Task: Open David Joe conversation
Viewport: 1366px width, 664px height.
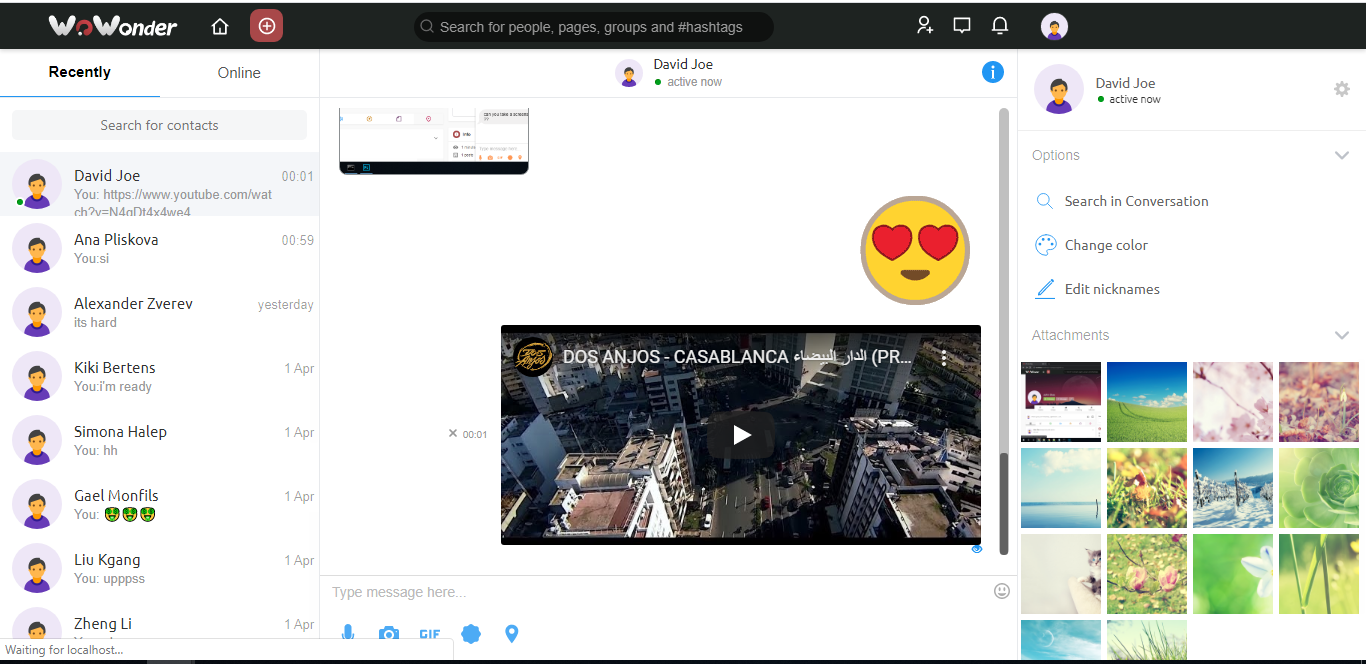Action: tap(159, 184)
